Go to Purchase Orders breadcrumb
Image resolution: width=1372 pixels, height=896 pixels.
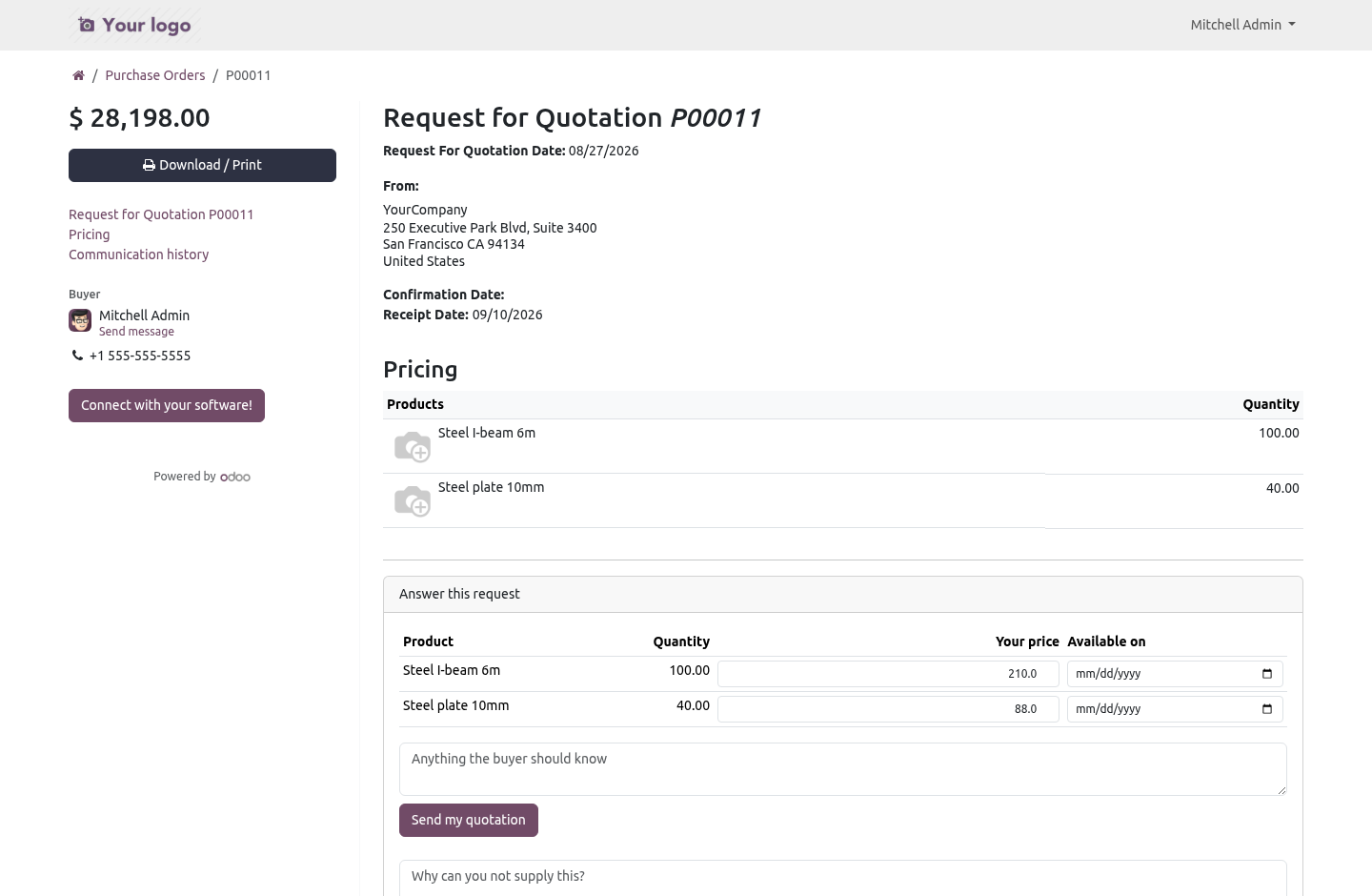(x=155, y=75)
